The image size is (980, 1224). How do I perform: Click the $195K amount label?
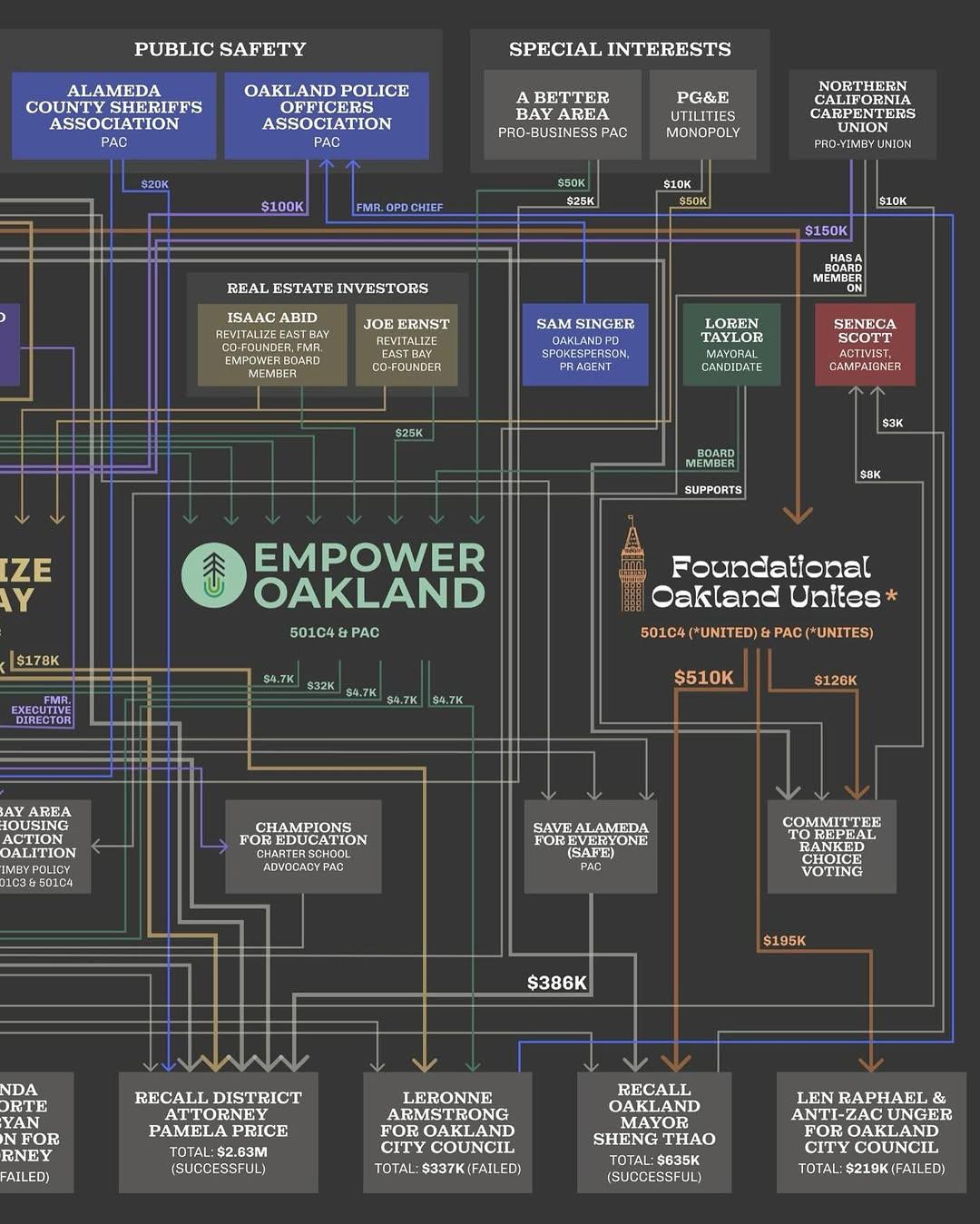[784, 941]
